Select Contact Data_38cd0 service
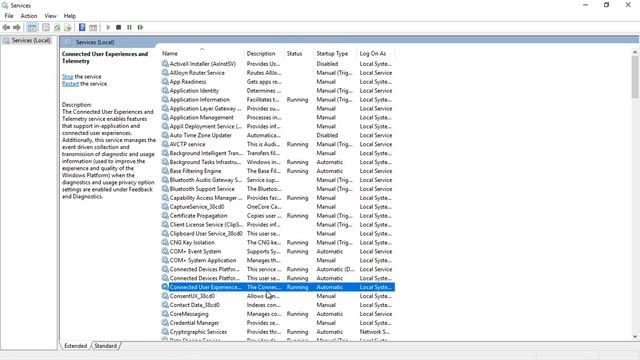 278,305
